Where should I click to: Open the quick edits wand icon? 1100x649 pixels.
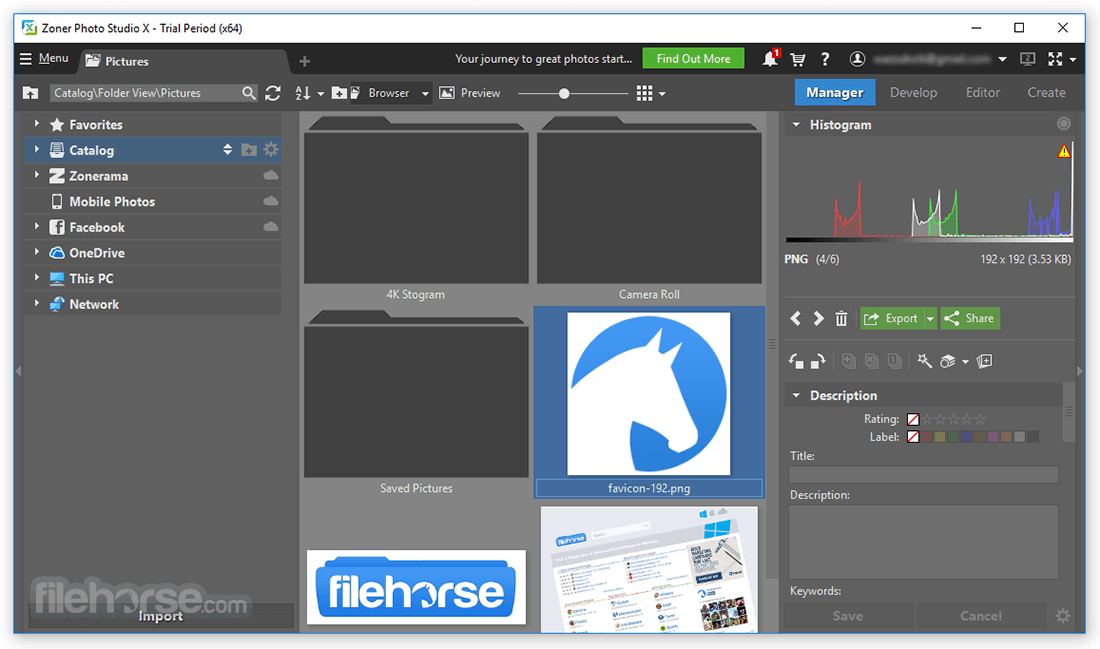pos(925,361)
